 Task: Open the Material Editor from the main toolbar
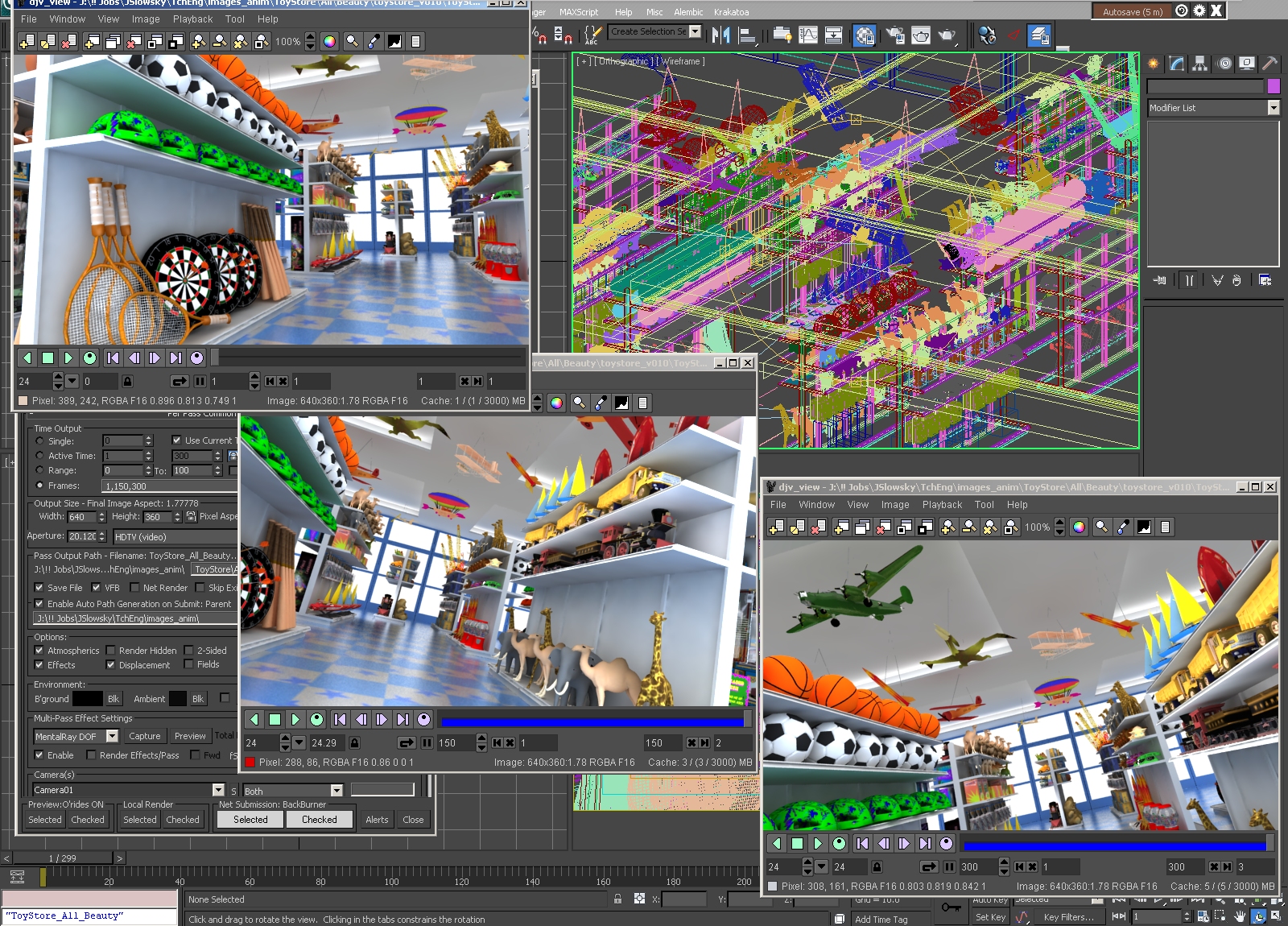(865, 35)
